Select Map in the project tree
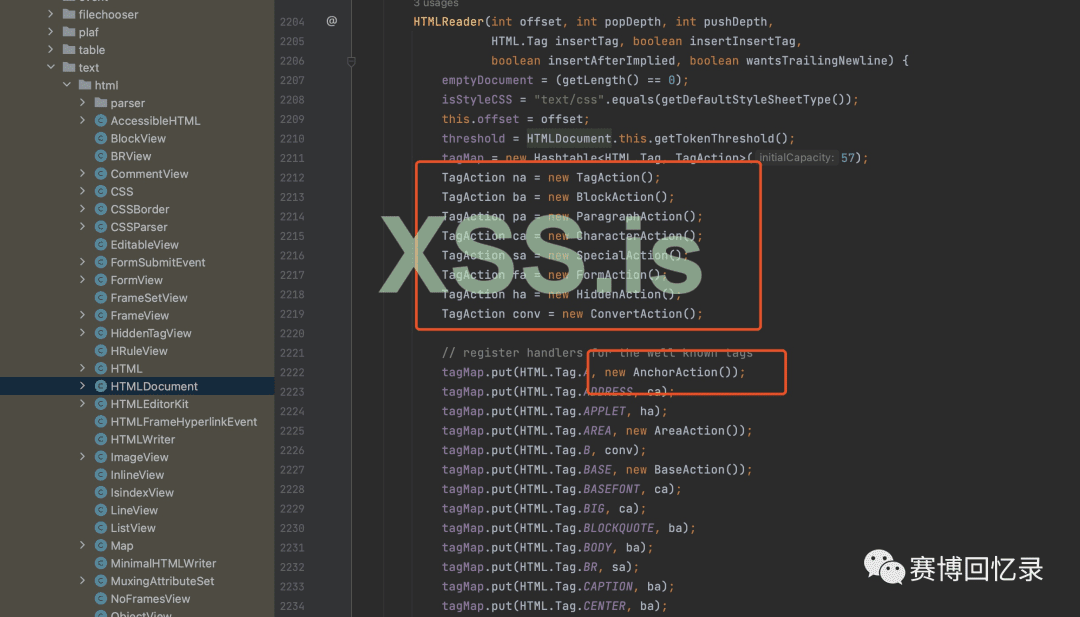 tap(122, 546)
